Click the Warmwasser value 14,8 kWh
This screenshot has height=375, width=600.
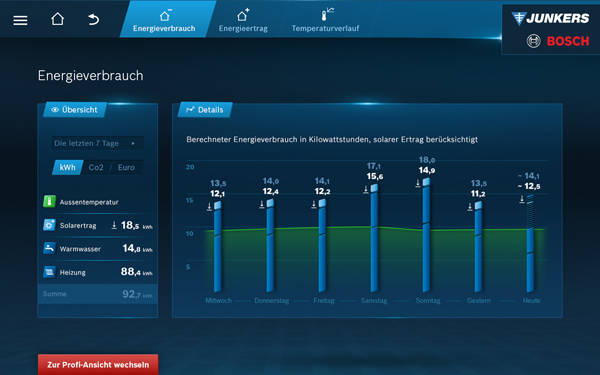pos(137,249)
